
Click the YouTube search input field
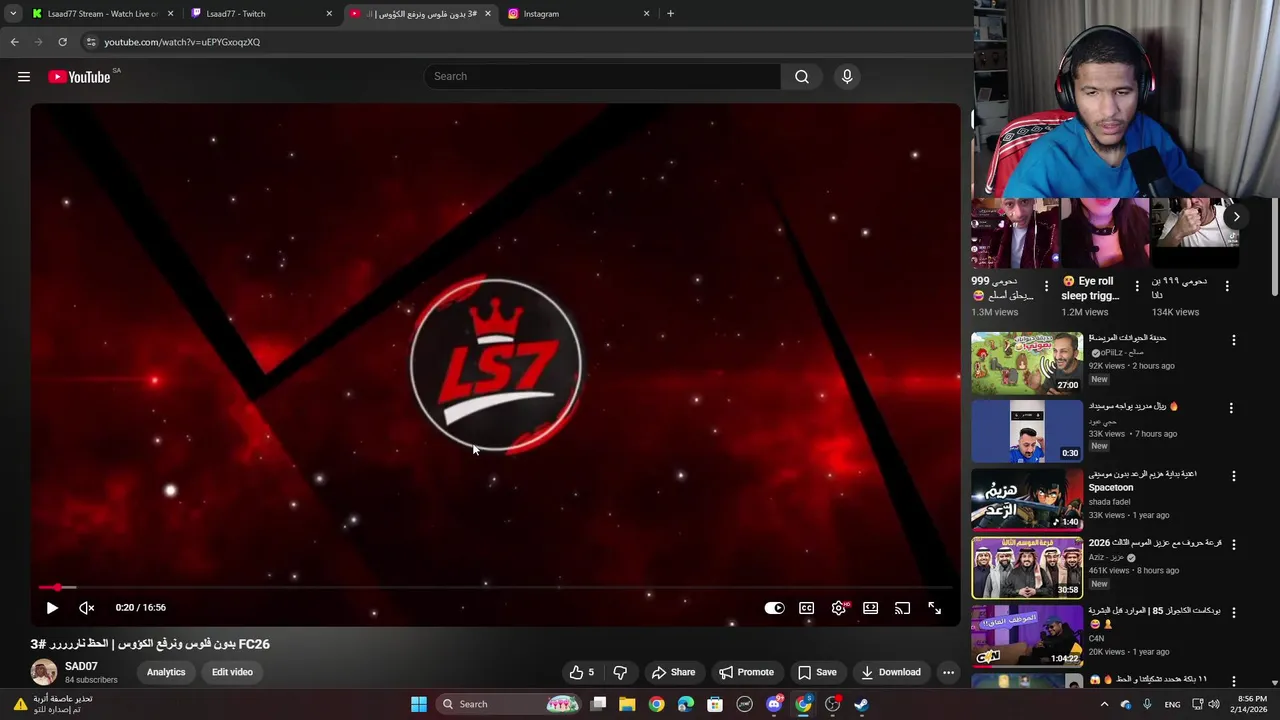602,77
